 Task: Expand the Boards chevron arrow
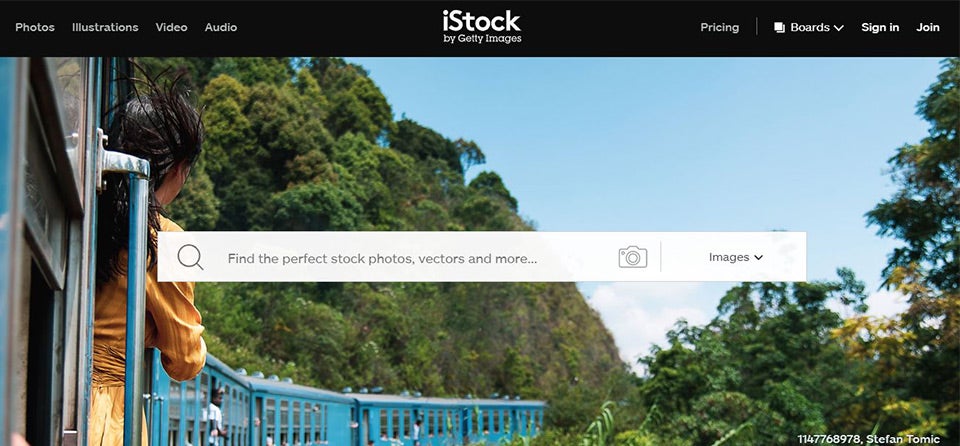839,28
